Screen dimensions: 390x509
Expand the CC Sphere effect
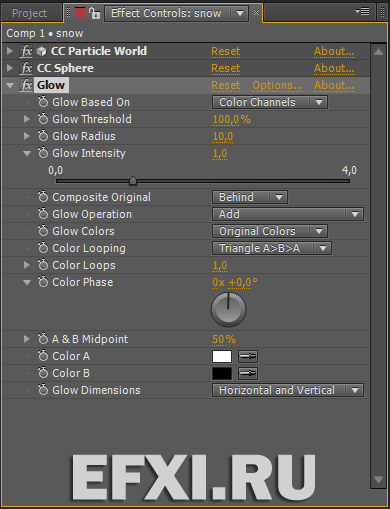[x=10, y=68]
